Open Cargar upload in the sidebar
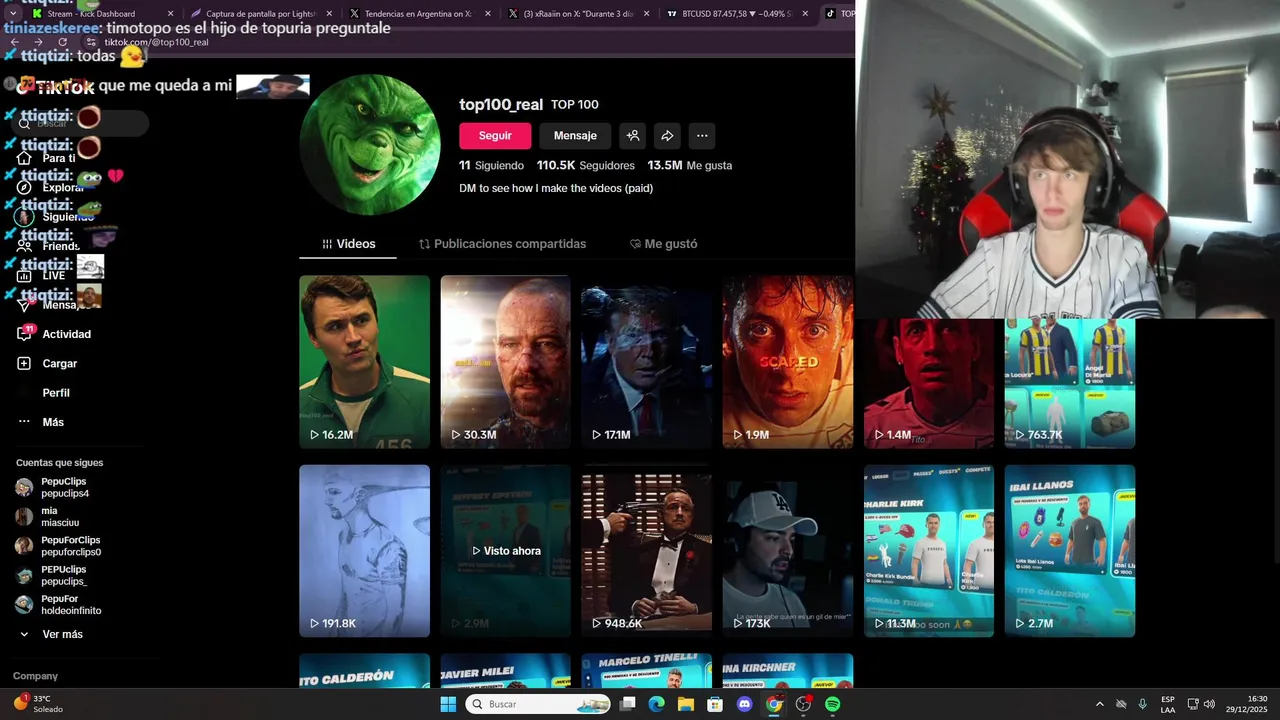This screenshot has height=720, width=1280. [x=59, y=364]
